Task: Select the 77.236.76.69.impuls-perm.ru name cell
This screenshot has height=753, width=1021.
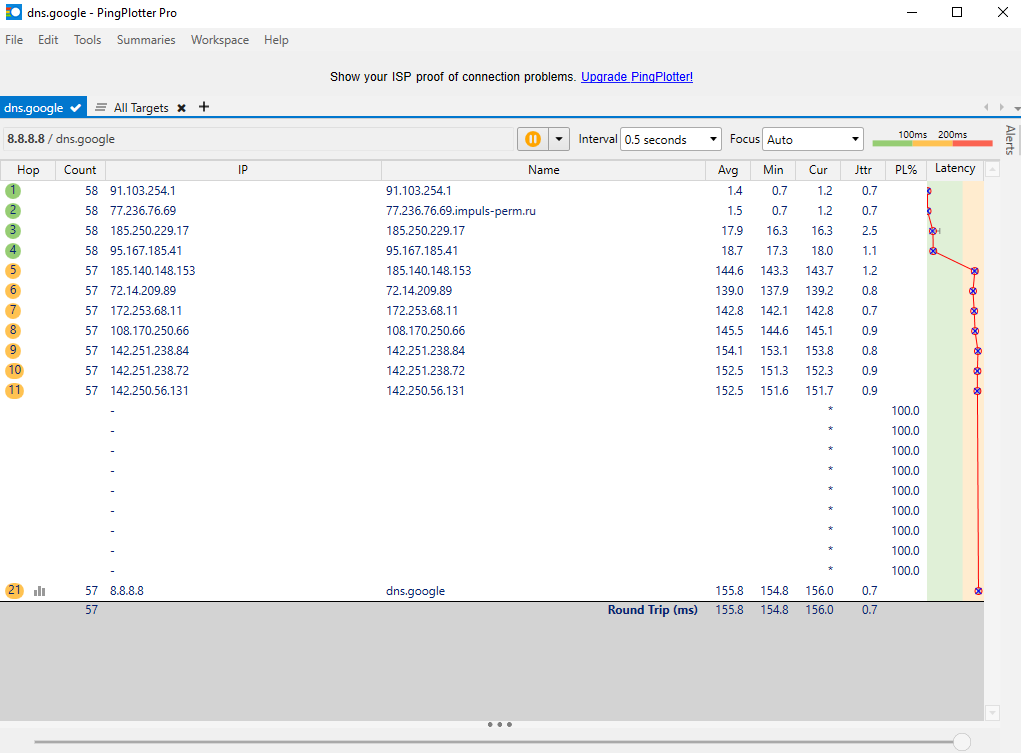Action: point(461,211)
